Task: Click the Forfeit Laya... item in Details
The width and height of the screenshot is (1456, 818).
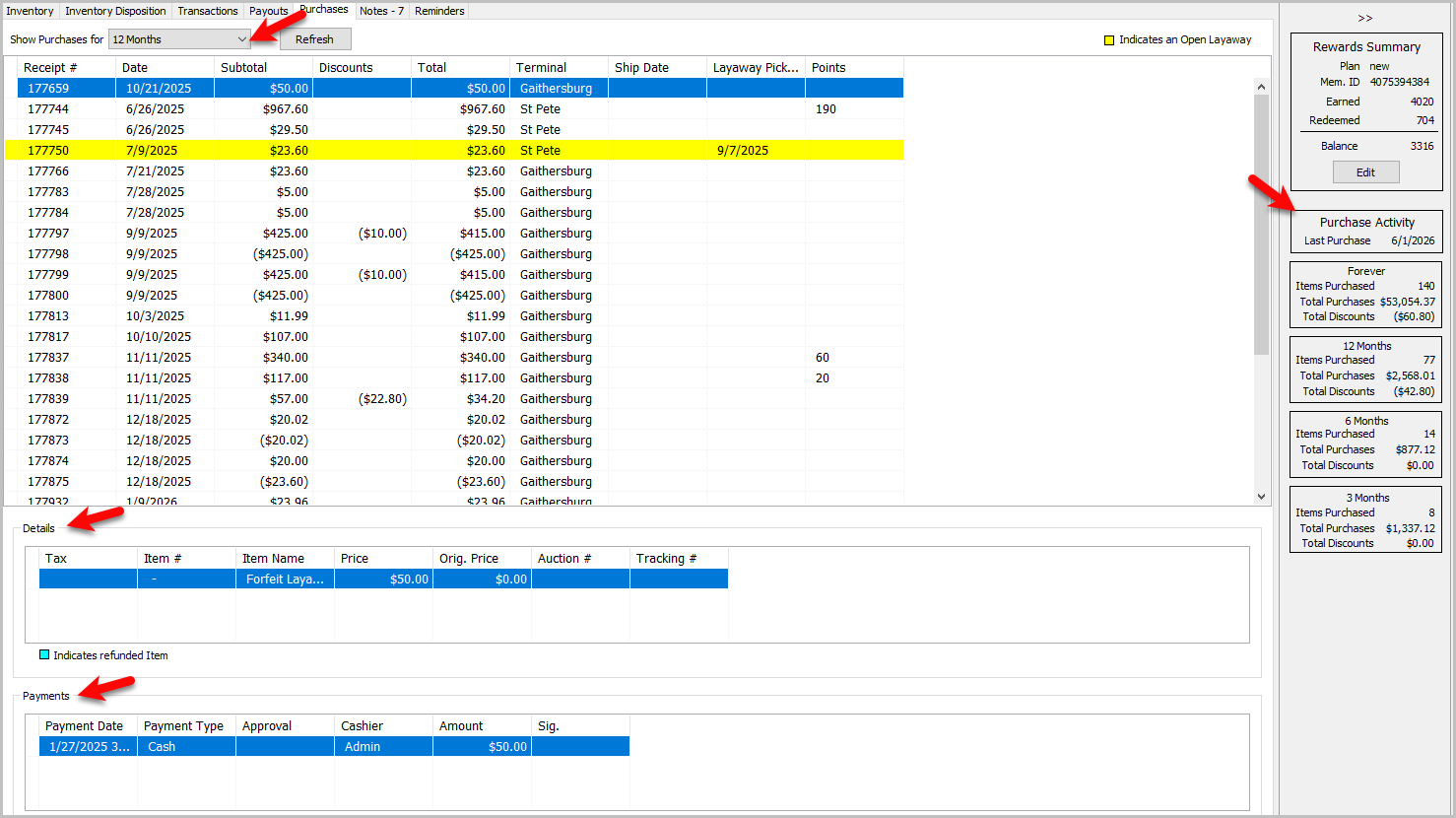Action: [x=285, y=579]
